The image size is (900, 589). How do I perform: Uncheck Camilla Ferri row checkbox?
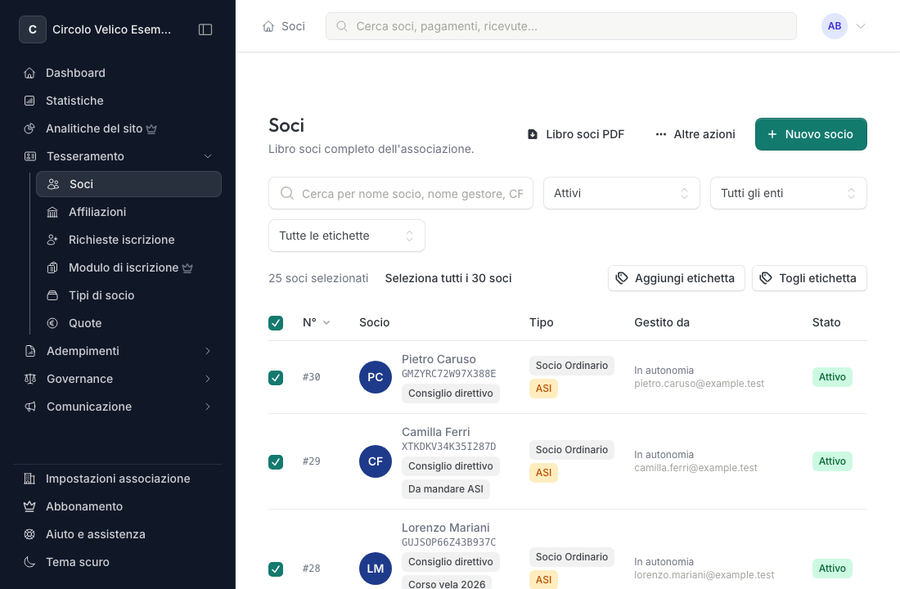click(x=276, y=462)
